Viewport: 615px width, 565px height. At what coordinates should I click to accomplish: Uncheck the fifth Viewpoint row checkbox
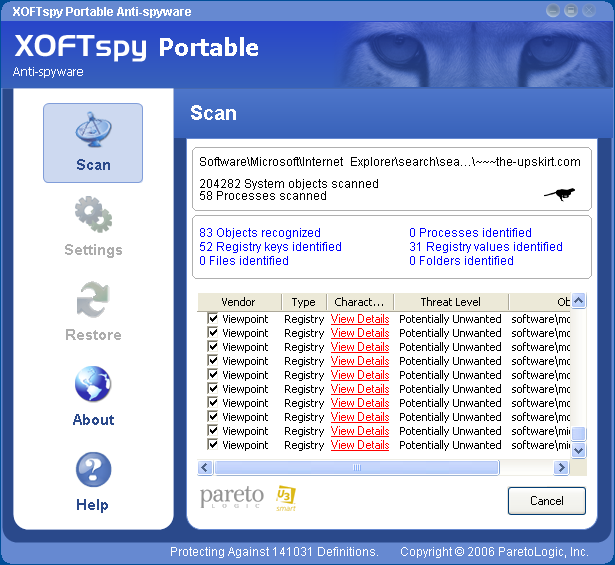tap(213, 374)
